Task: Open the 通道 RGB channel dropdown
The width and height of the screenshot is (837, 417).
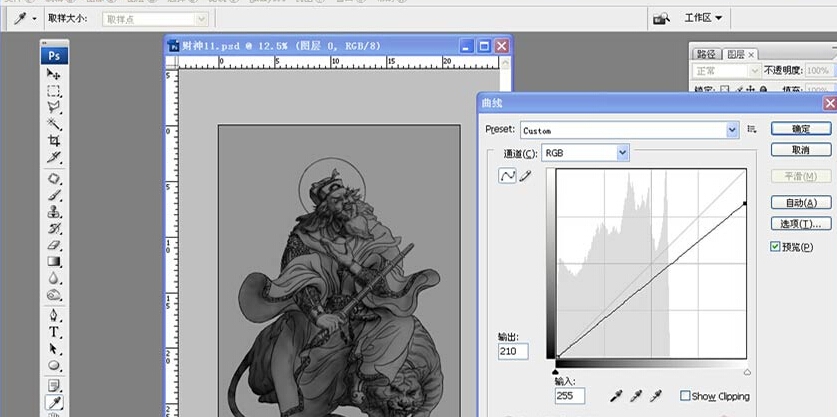Action: (x=622, y=153)
